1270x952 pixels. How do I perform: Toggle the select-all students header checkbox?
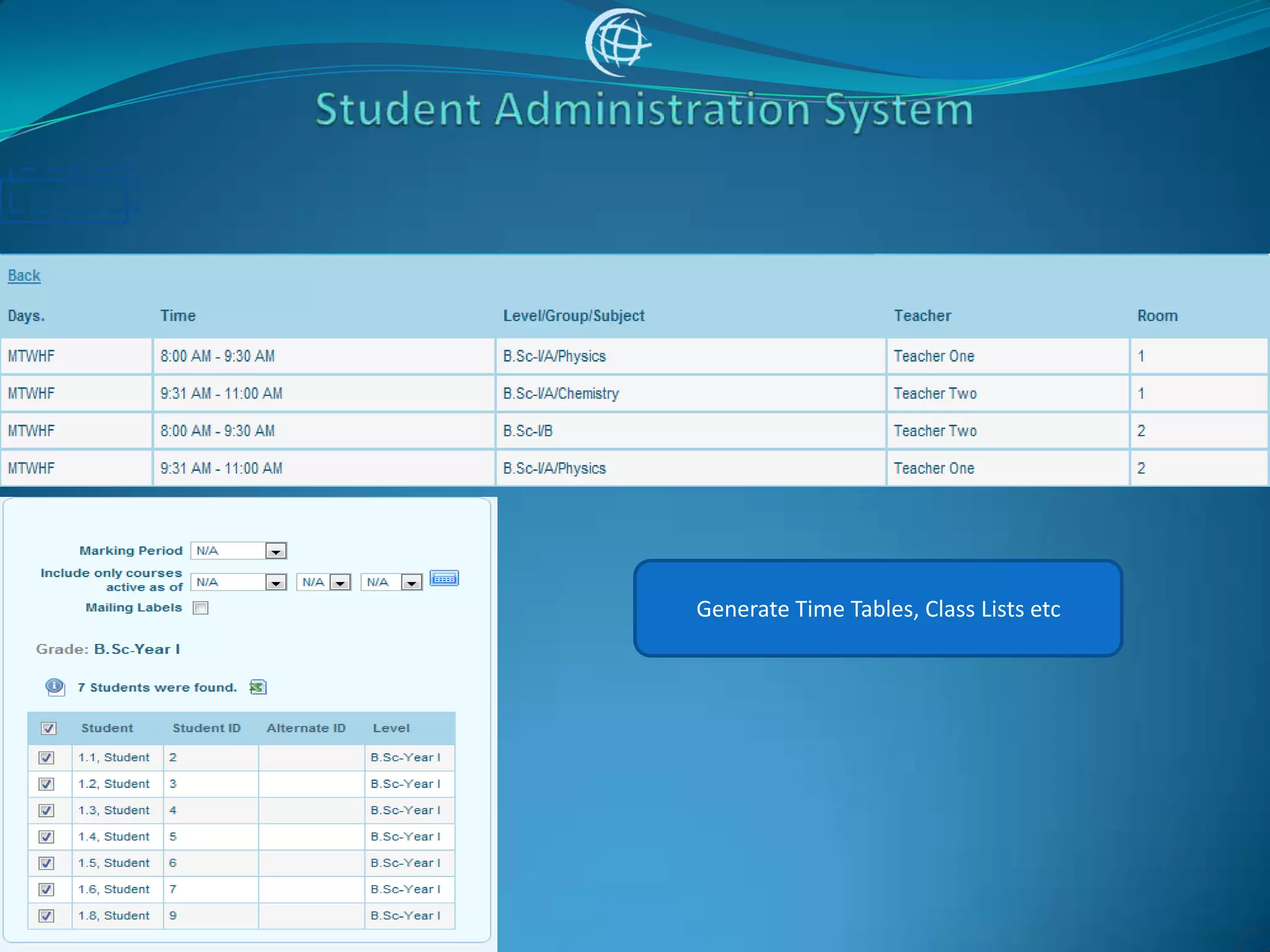click(x=49, y=728)
